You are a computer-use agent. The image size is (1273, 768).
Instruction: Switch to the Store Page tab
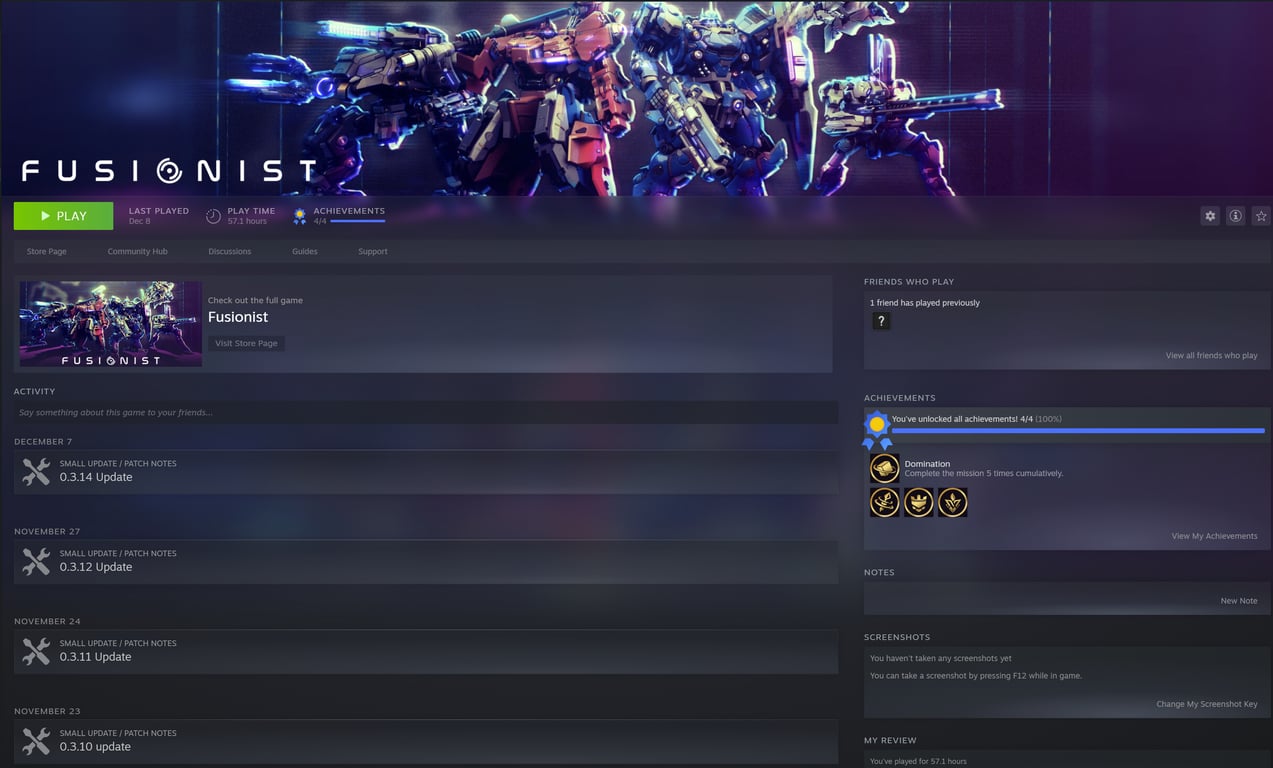(x=45, y=251)
